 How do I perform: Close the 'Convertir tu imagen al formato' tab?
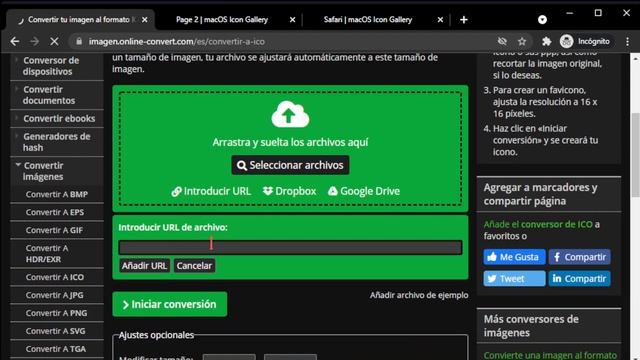tap(144, 20)
